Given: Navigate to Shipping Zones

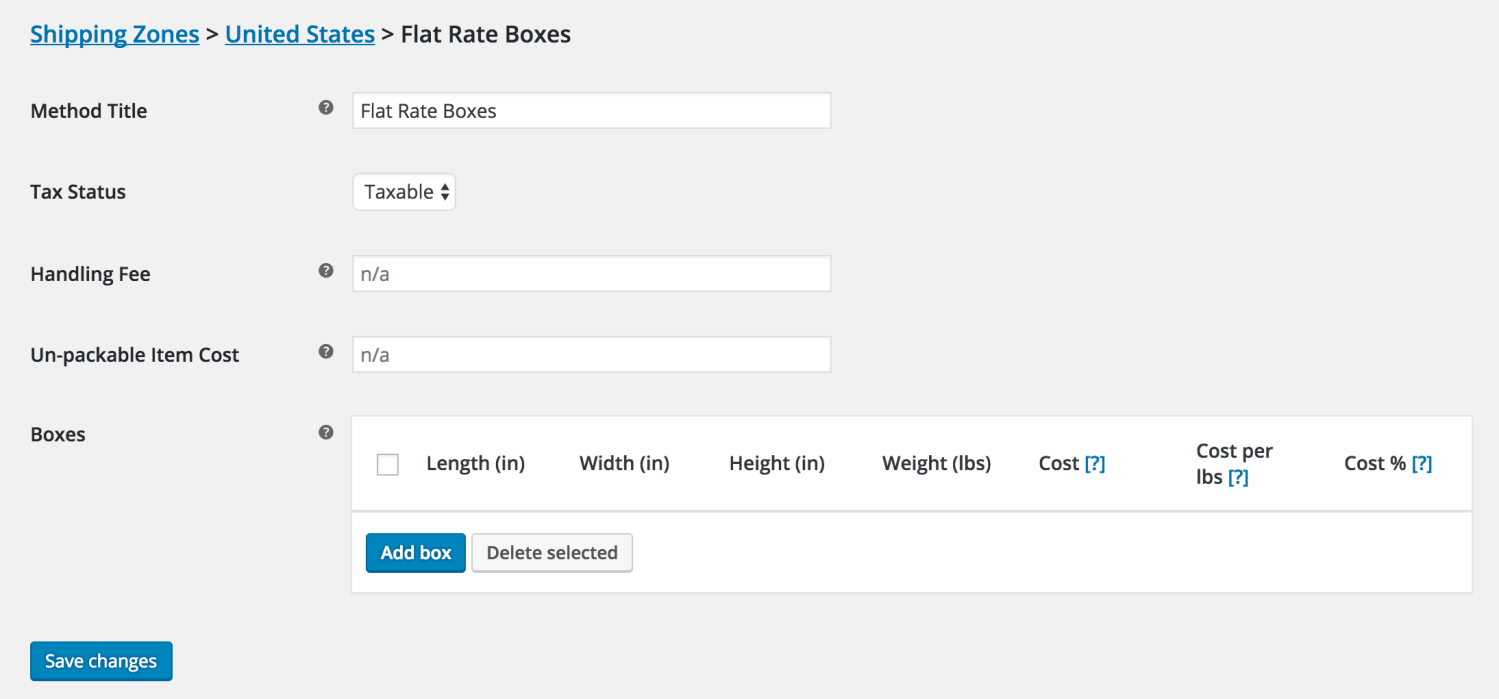Looking at the screenshot, I should click(114, 34).
